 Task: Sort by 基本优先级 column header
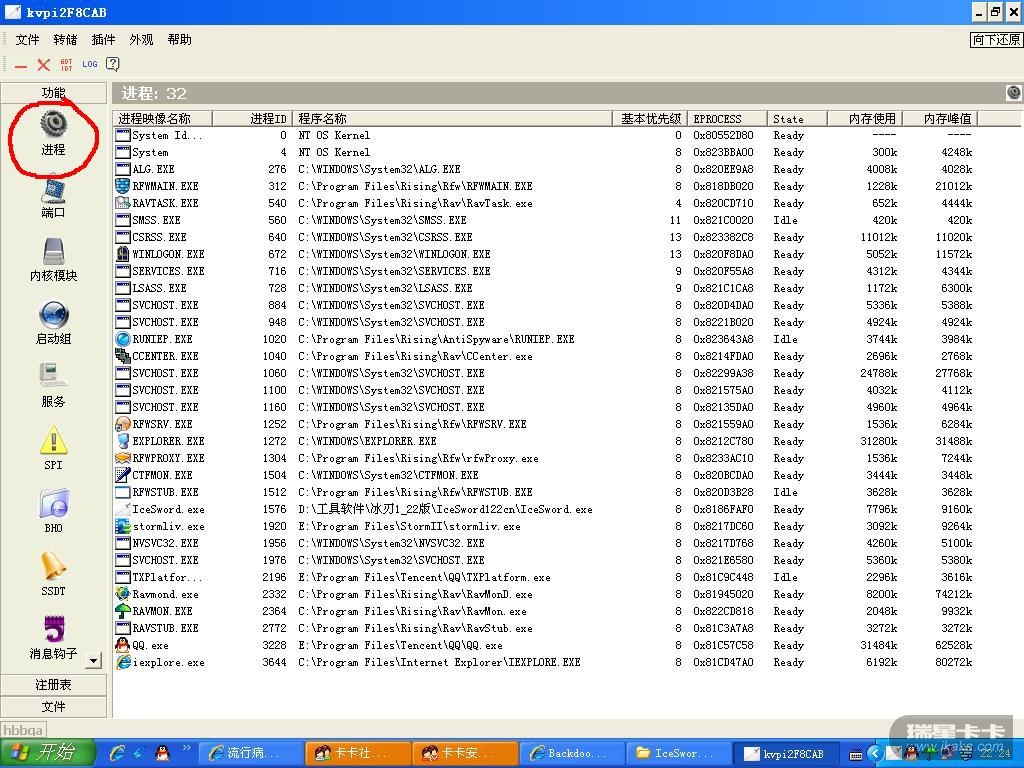point(650,118)
